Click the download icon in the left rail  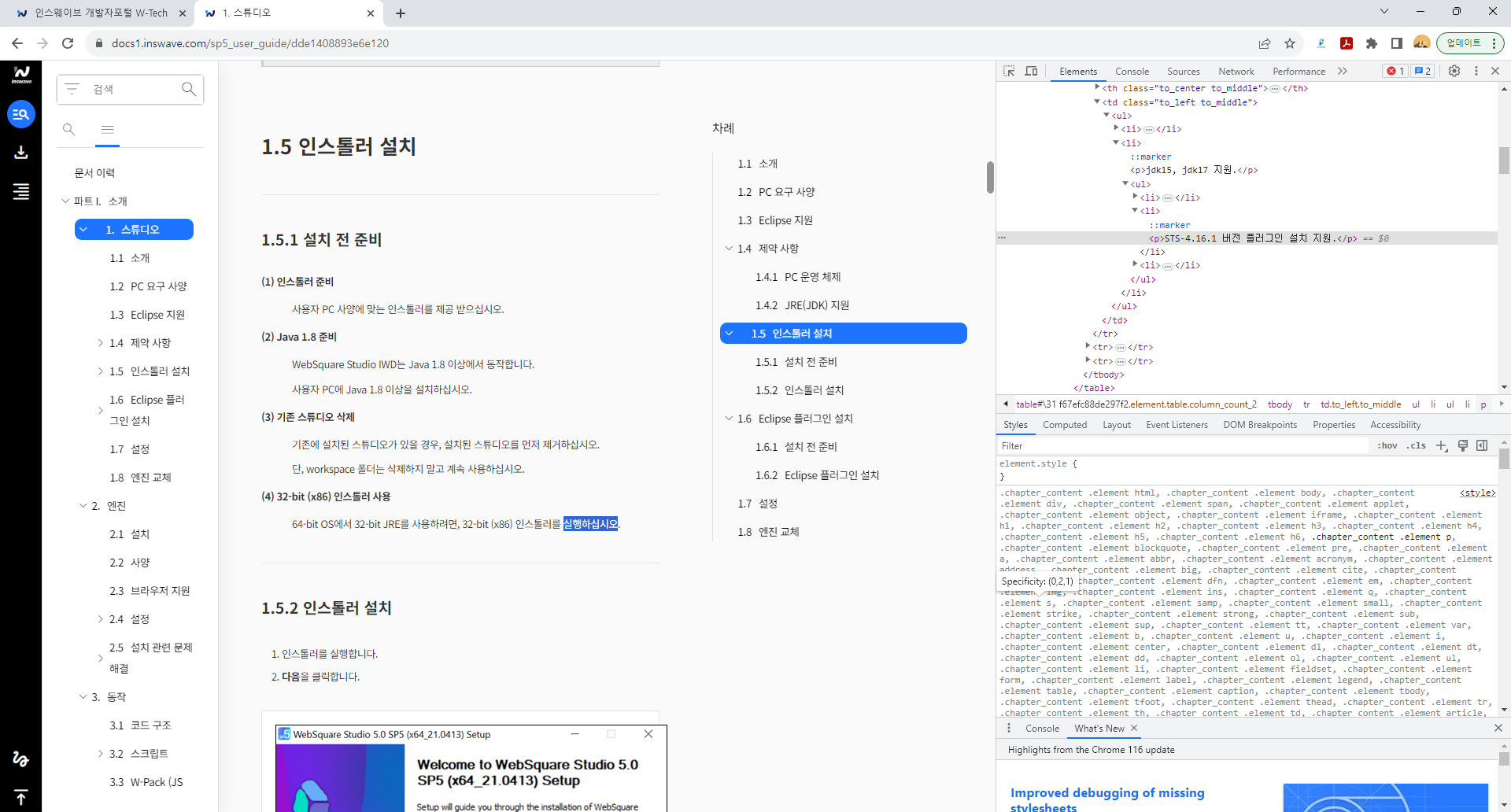point(21,152)
